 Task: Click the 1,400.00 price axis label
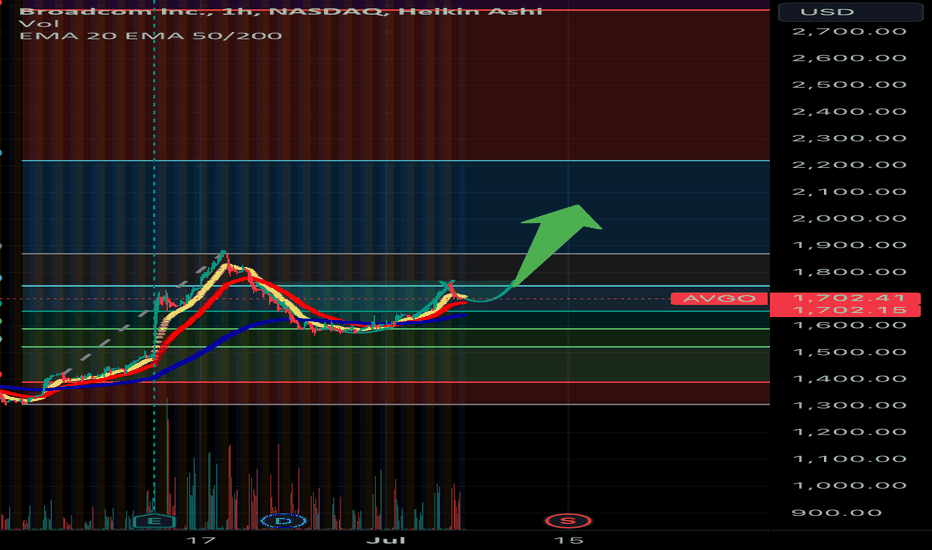[849, 379]
